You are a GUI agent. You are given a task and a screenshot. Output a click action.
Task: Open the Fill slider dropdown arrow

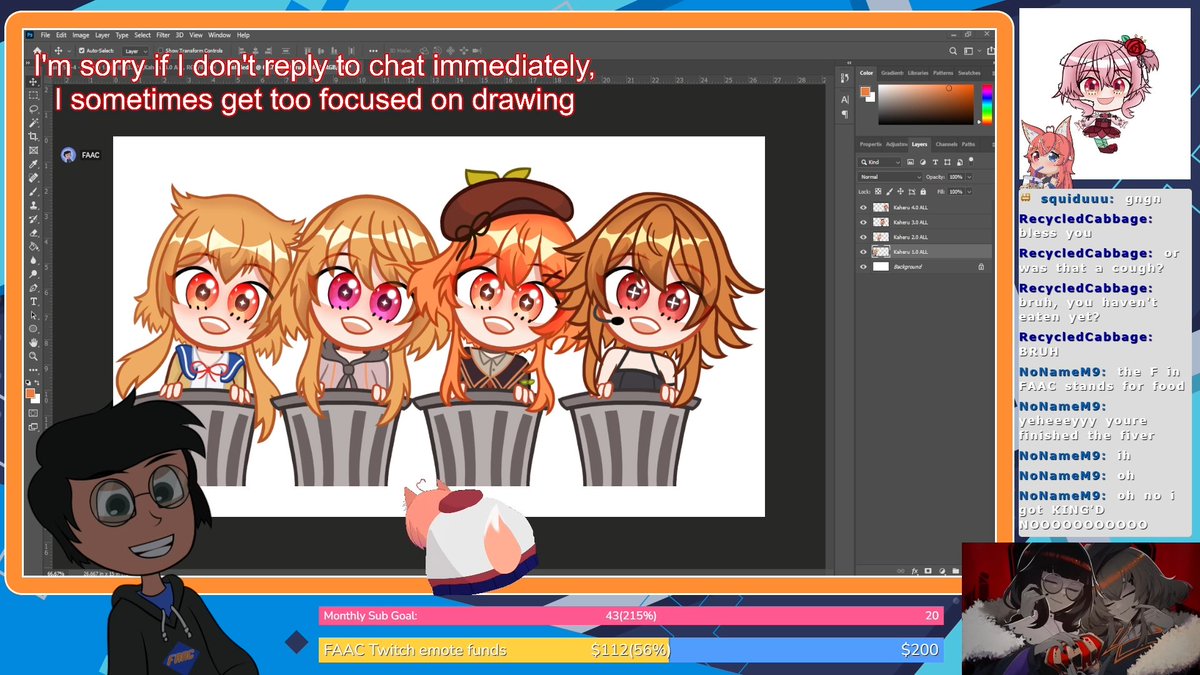(969, 191)
